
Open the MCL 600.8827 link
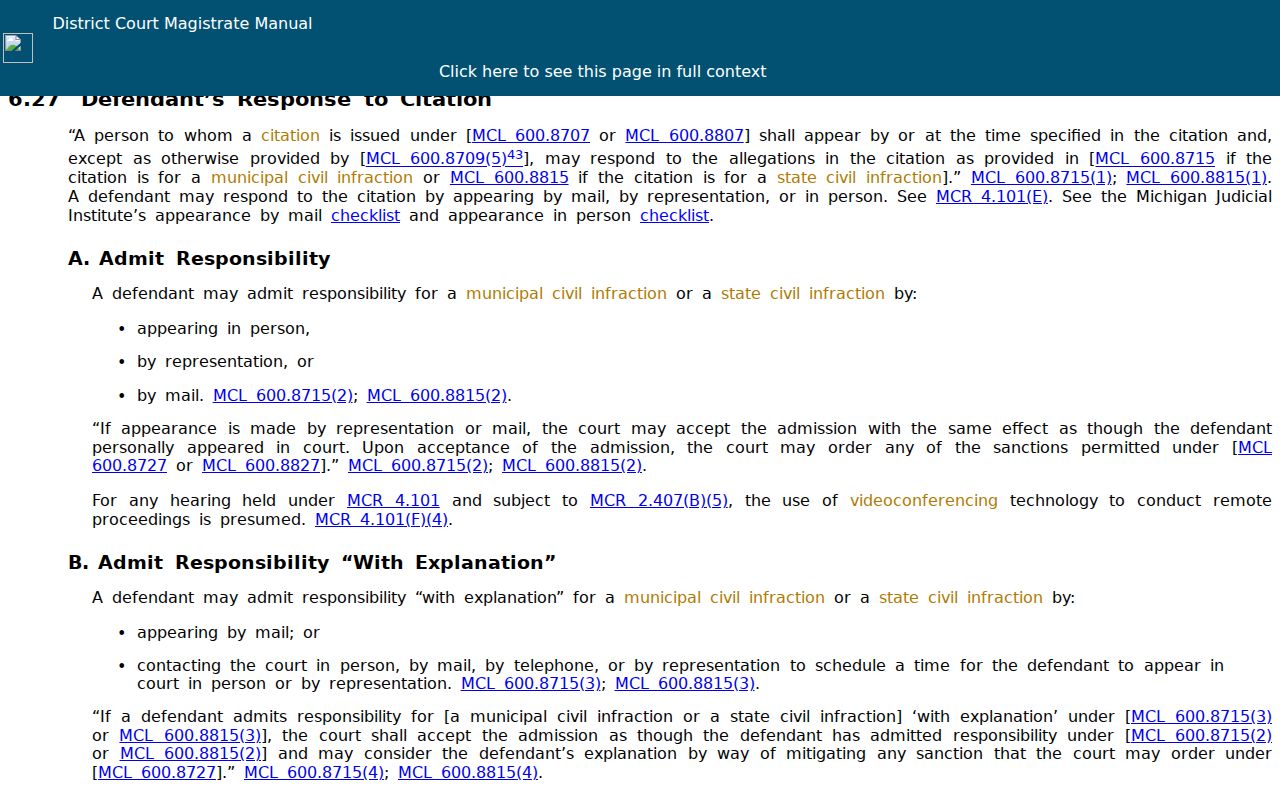[262, 466]
